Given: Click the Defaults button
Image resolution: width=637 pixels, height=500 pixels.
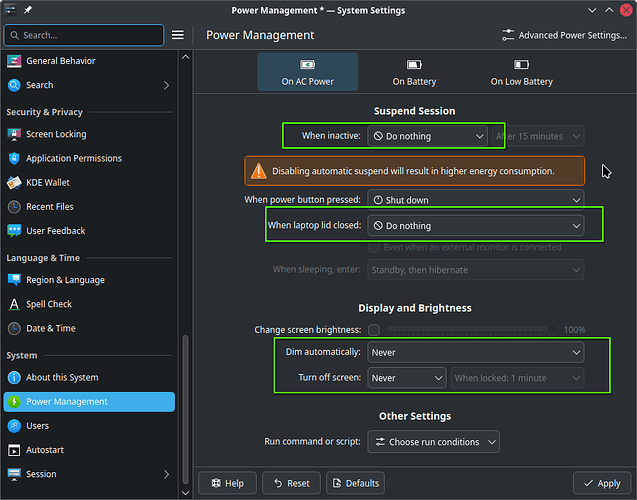Looking at the screenshot, I should [355, 483].
